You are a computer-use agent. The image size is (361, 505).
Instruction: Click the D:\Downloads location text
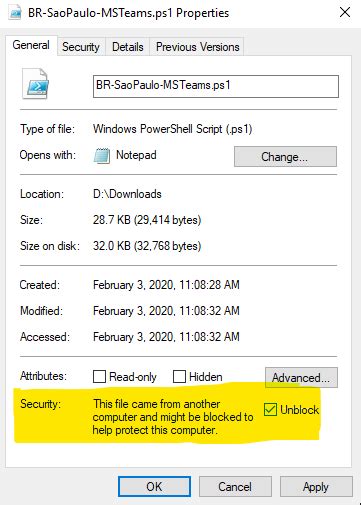pyautogui.click(x=127, y=194)
